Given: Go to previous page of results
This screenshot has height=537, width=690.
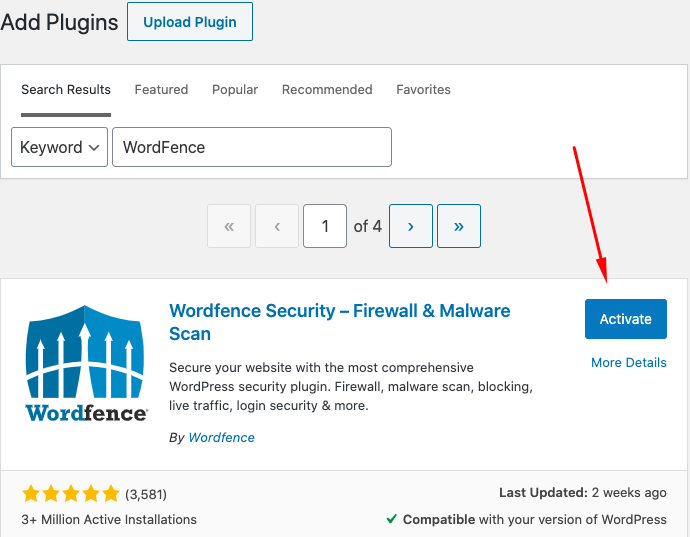Looking at the screenshot, I should click(x=277, y=226).
